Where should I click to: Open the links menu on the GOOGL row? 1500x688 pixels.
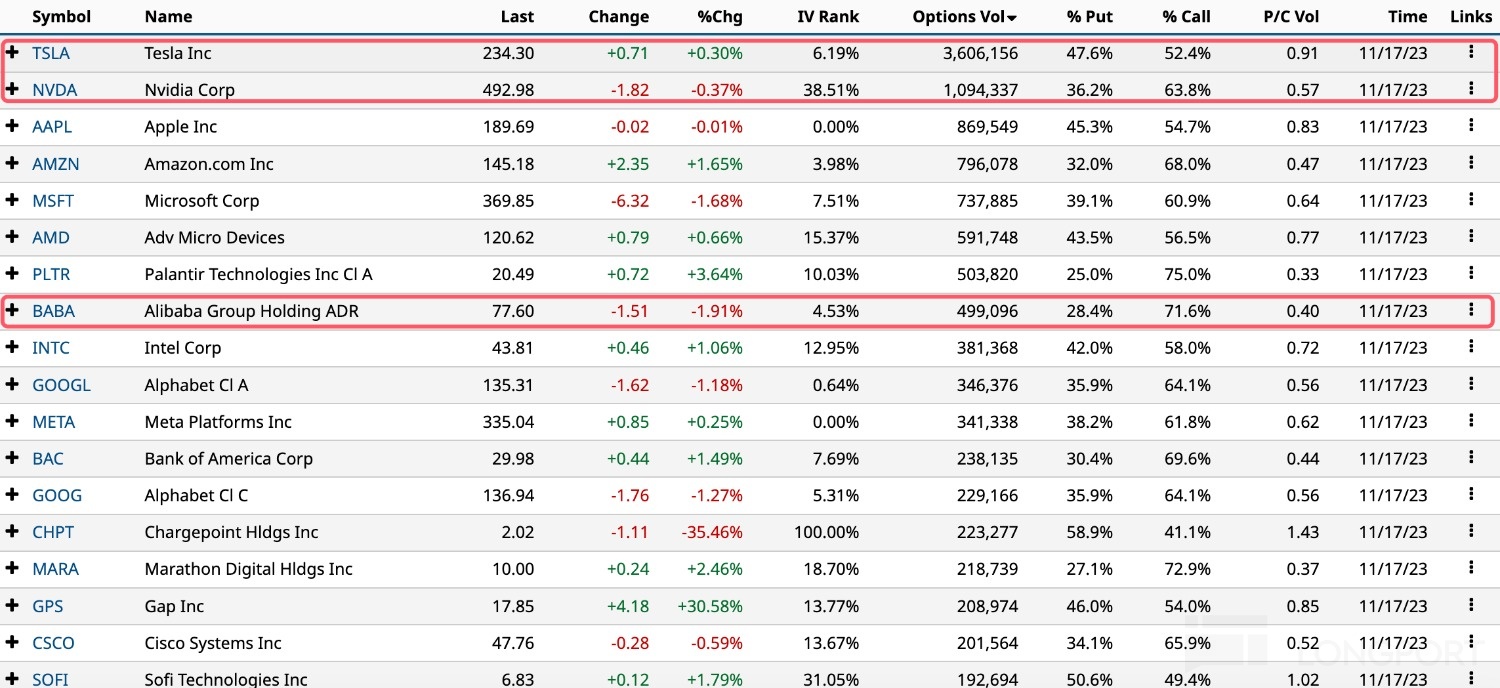click(1471, 385)
